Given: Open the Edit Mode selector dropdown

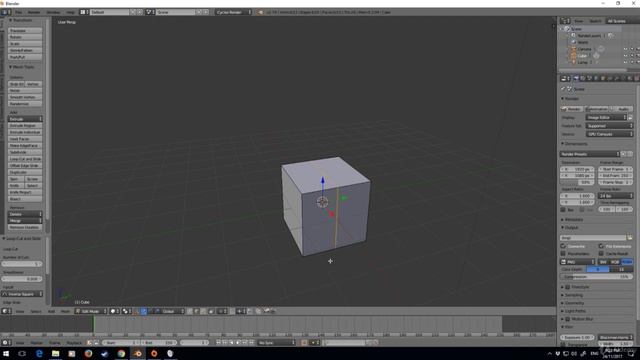Looking at the screenshot, I should [x=91, y=311].
